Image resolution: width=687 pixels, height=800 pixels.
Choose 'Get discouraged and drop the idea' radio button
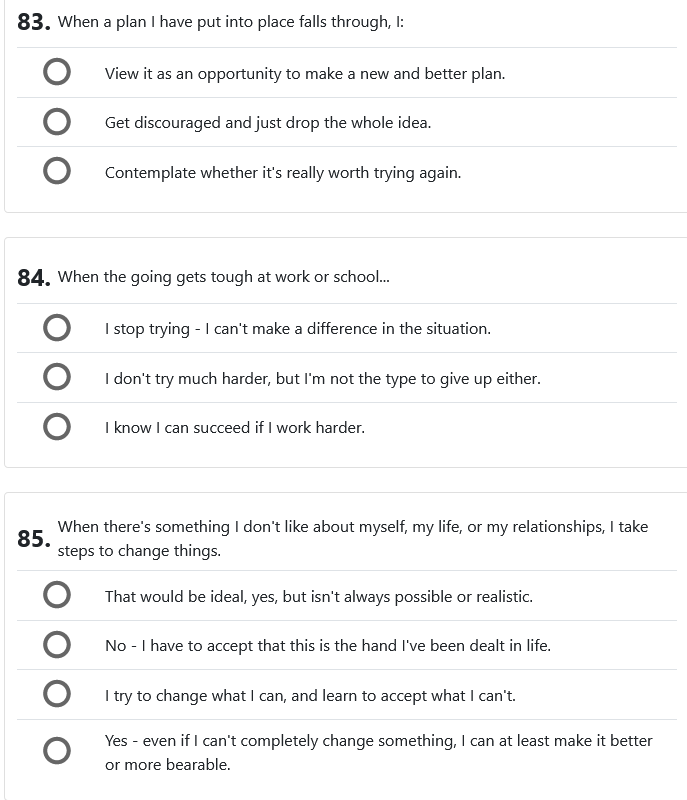pyautogui.click(x=57, y=122)
